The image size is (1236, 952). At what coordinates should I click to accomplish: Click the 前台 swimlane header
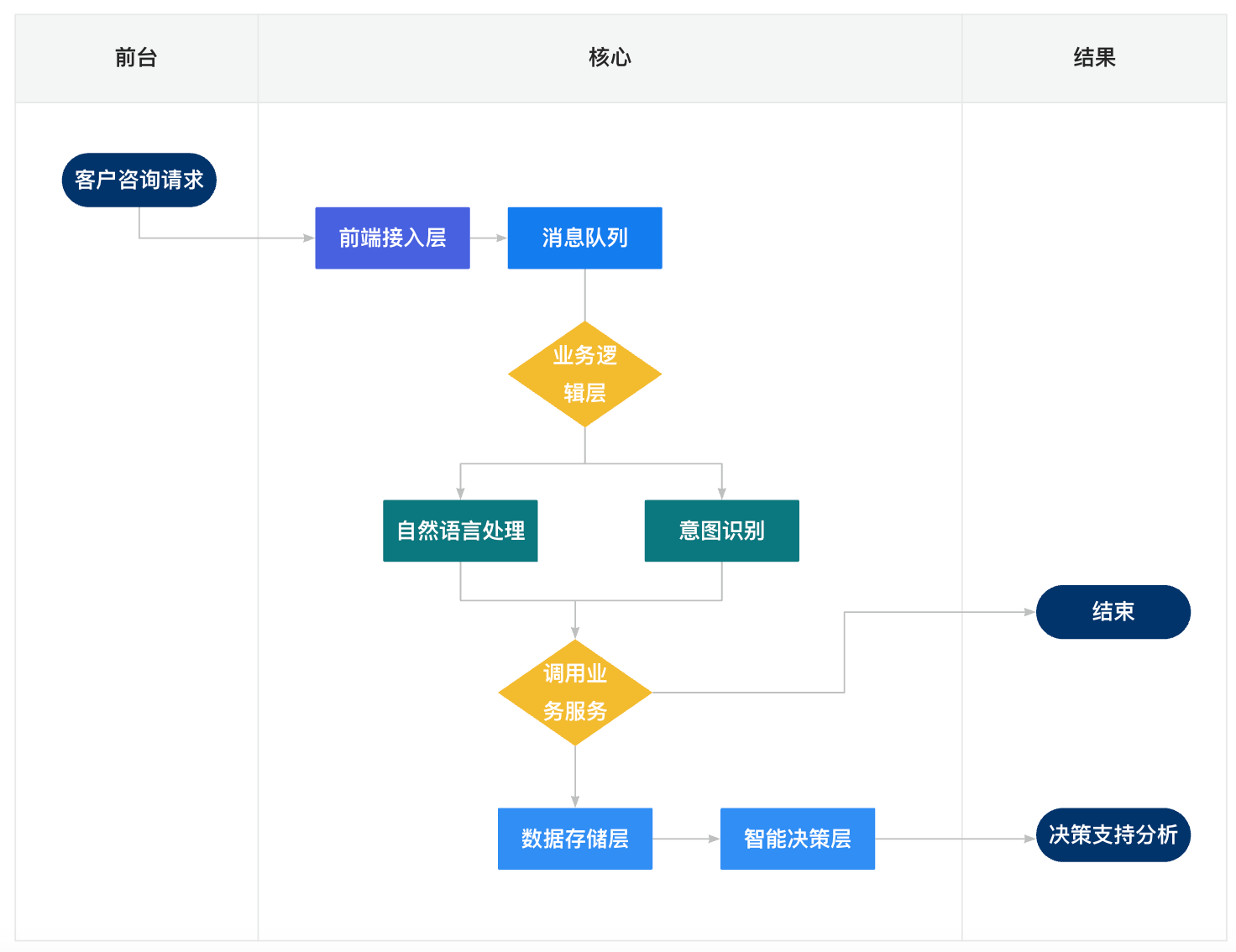[136, 58]
